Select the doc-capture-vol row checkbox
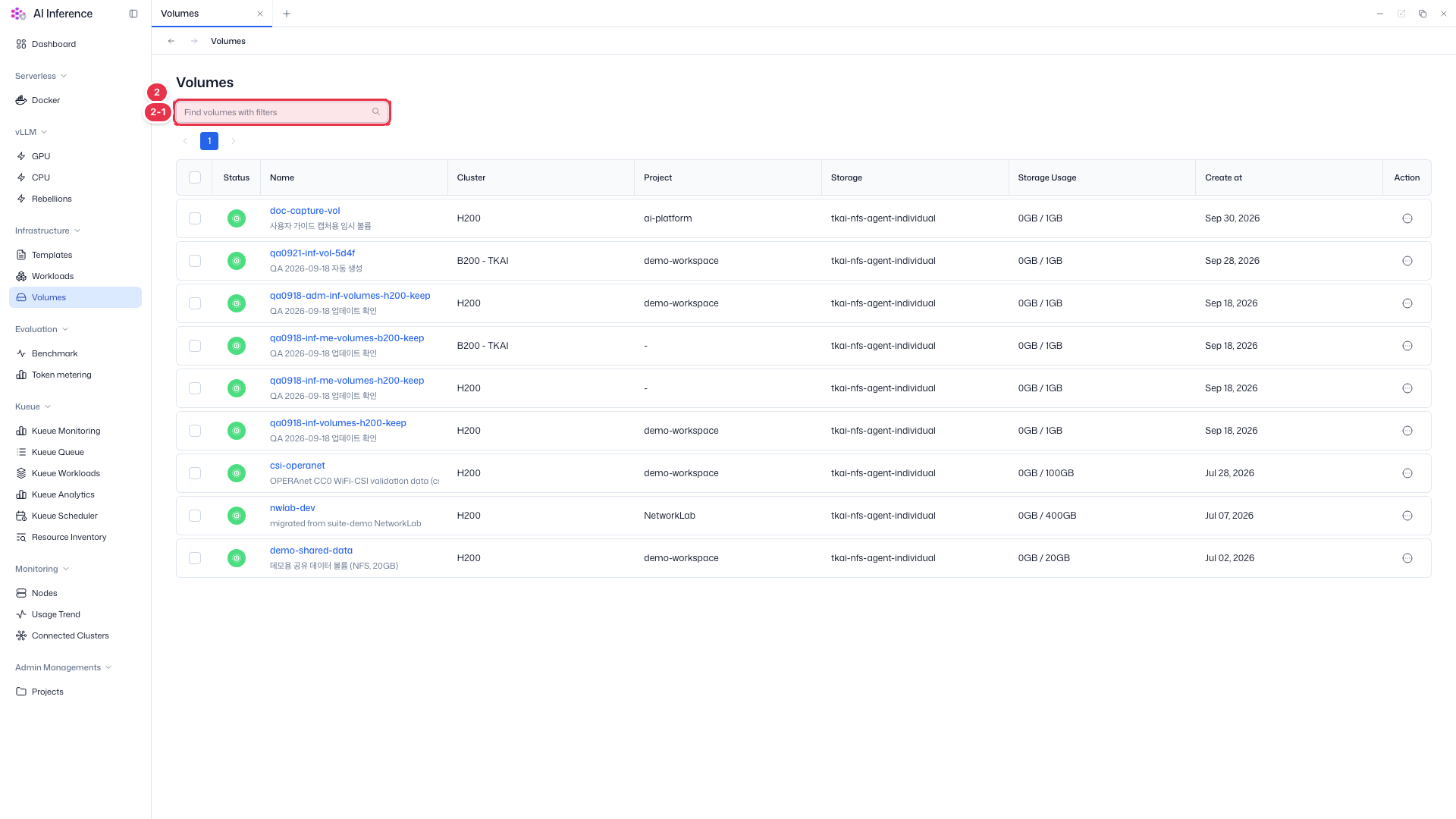The image size is (1456, 819). click(x=195, y=218)
